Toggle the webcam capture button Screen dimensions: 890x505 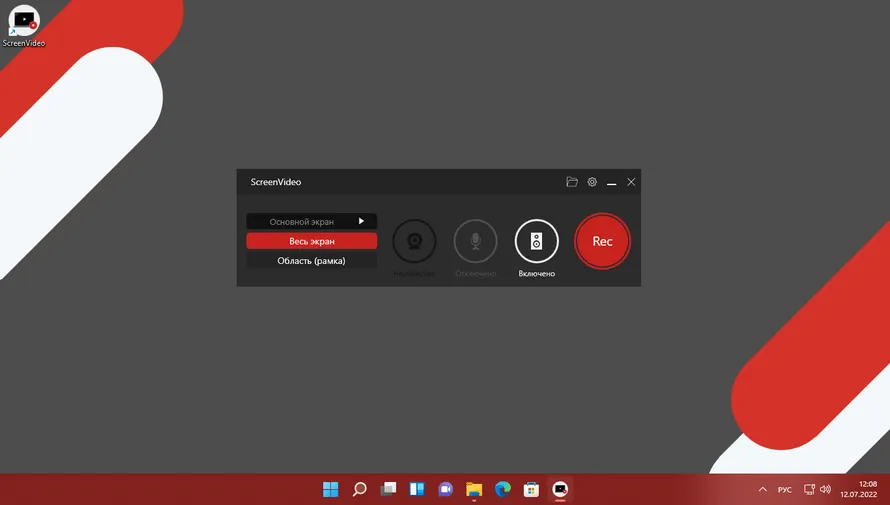(414, 241)
